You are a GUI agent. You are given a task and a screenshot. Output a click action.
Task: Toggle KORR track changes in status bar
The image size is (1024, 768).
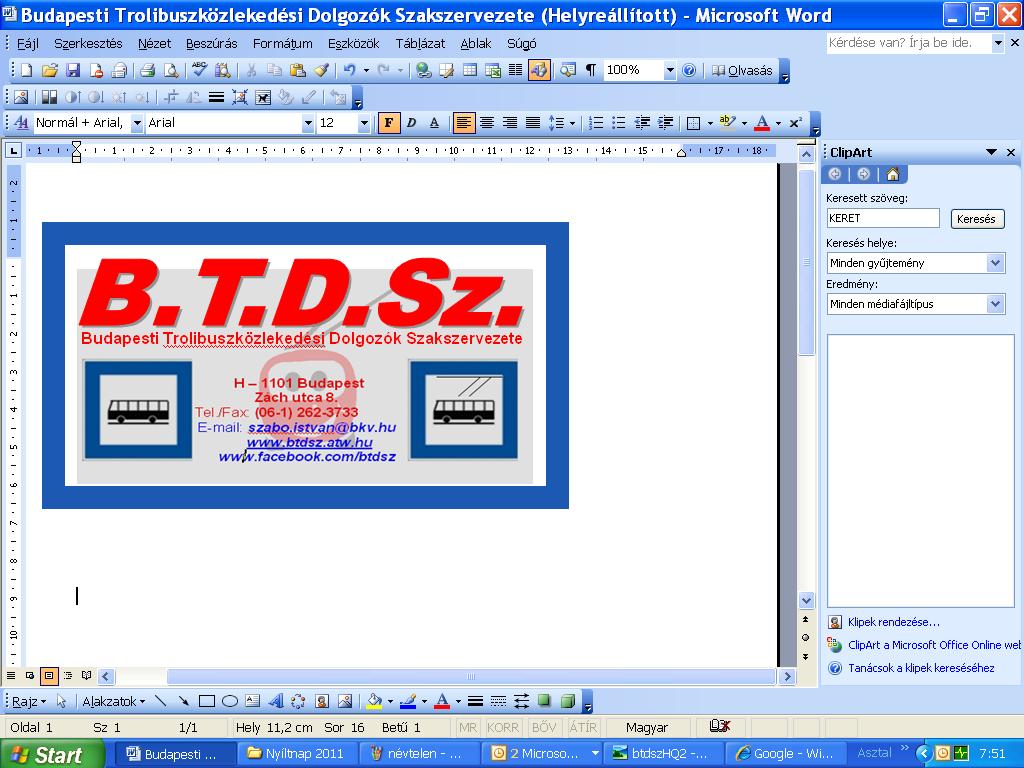tap(502, 728)
